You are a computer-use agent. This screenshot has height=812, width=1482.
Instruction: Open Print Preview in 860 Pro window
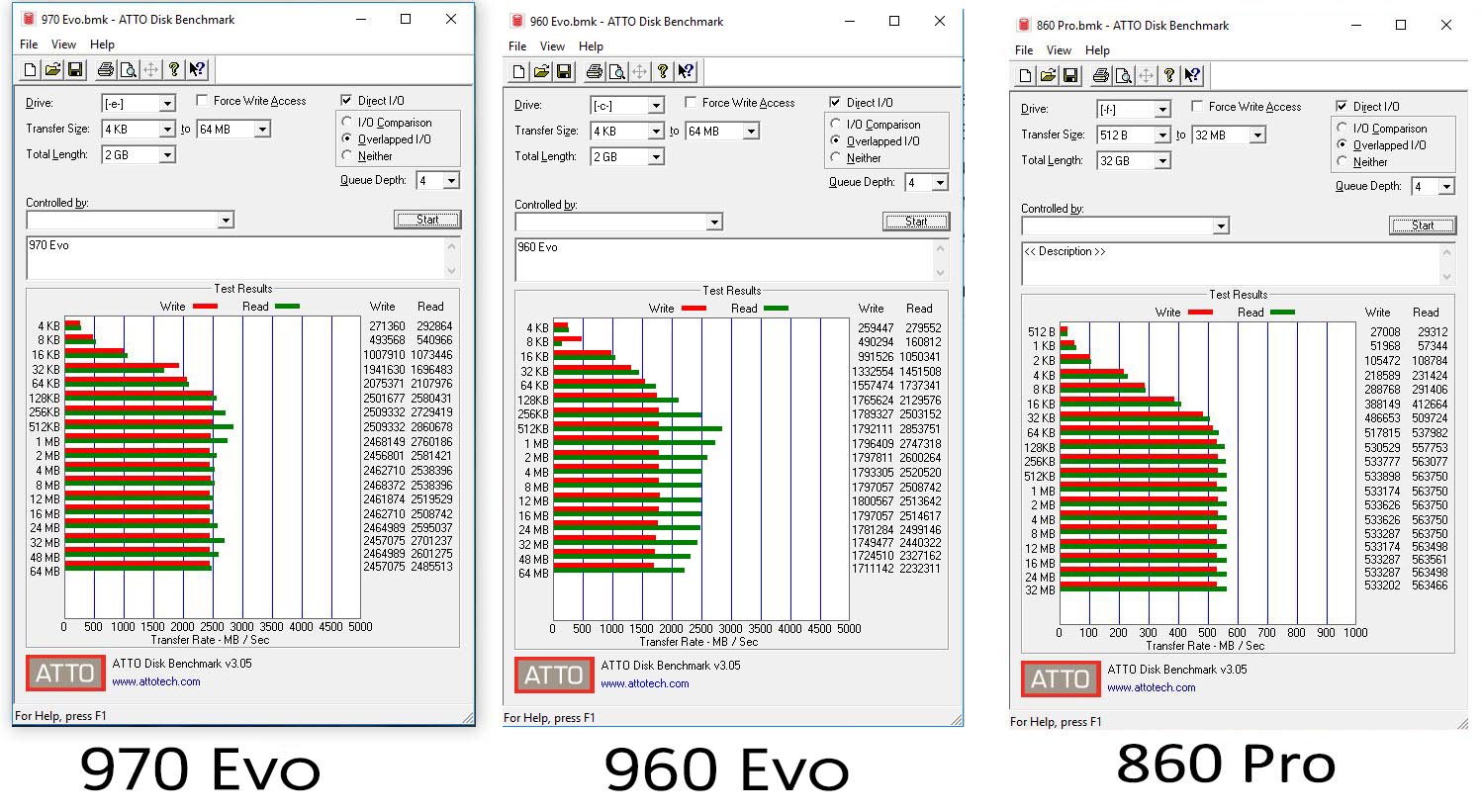click(x=1123, y=75)
